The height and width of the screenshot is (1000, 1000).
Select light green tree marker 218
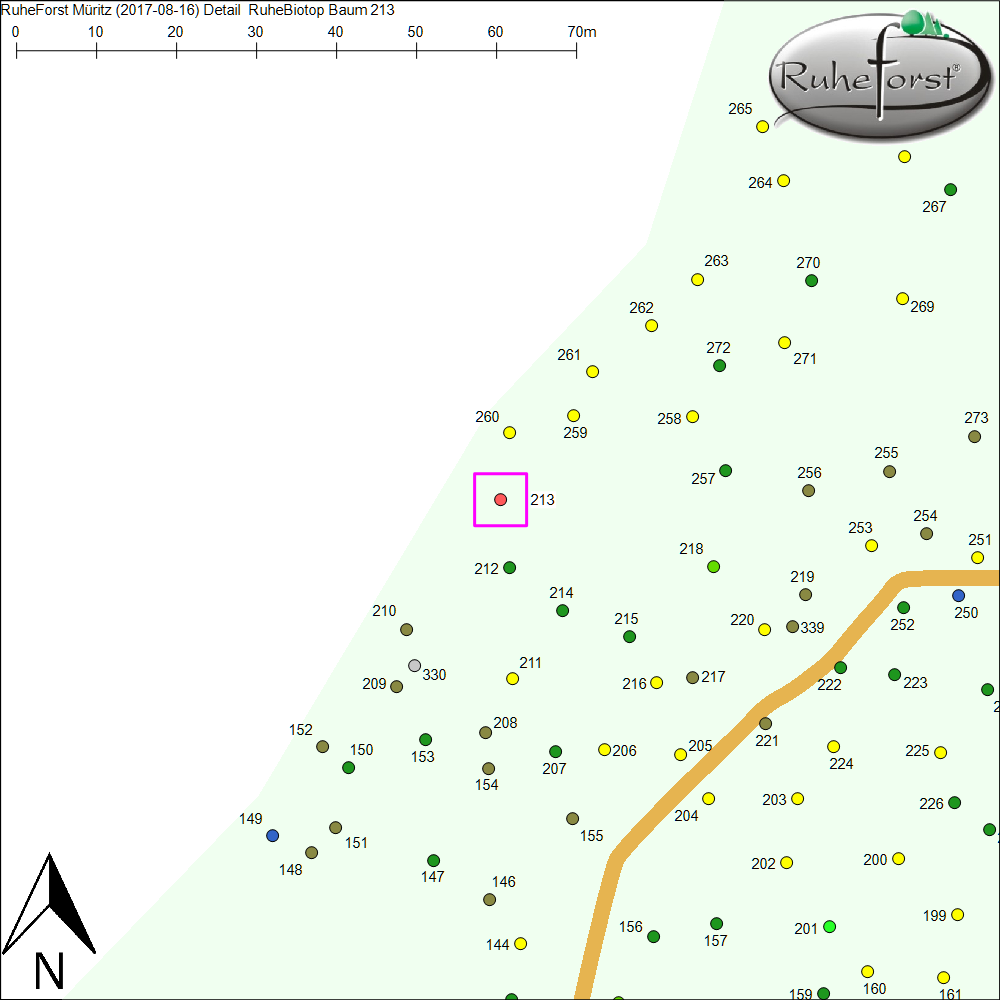coord(714,567)
